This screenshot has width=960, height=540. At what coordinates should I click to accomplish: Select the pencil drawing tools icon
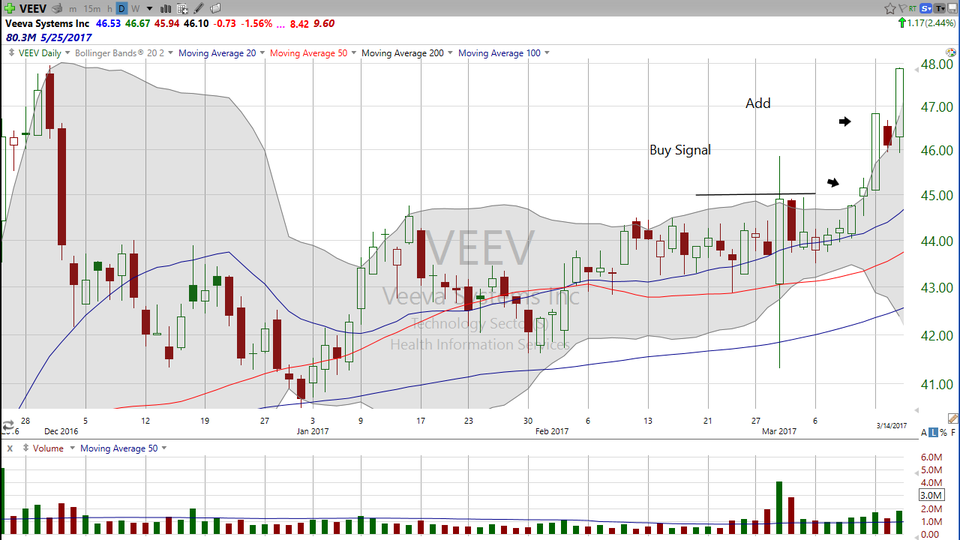pyautogui.click(x=199, y=9)
